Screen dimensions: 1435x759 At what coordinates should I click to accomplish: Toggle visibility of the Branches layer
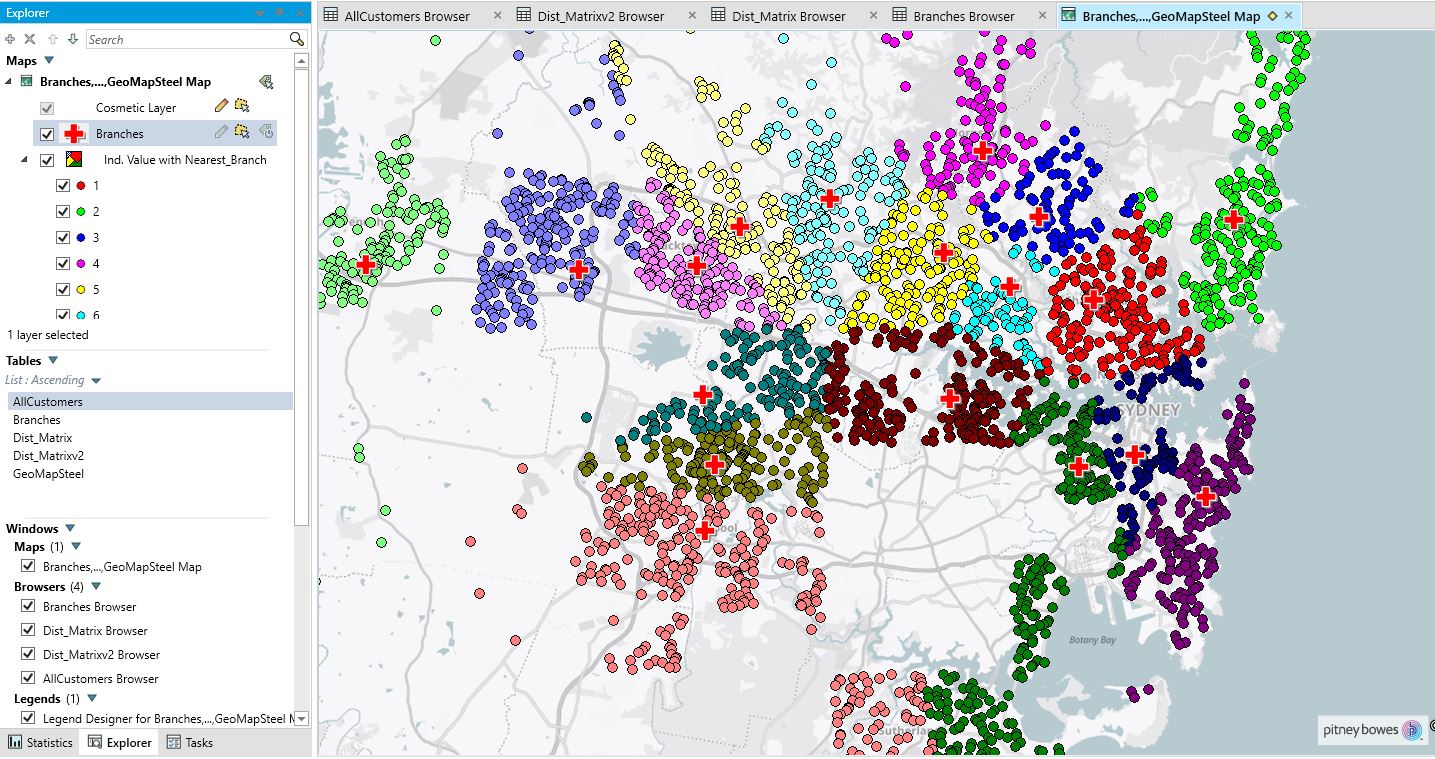(x=47, y=132)
